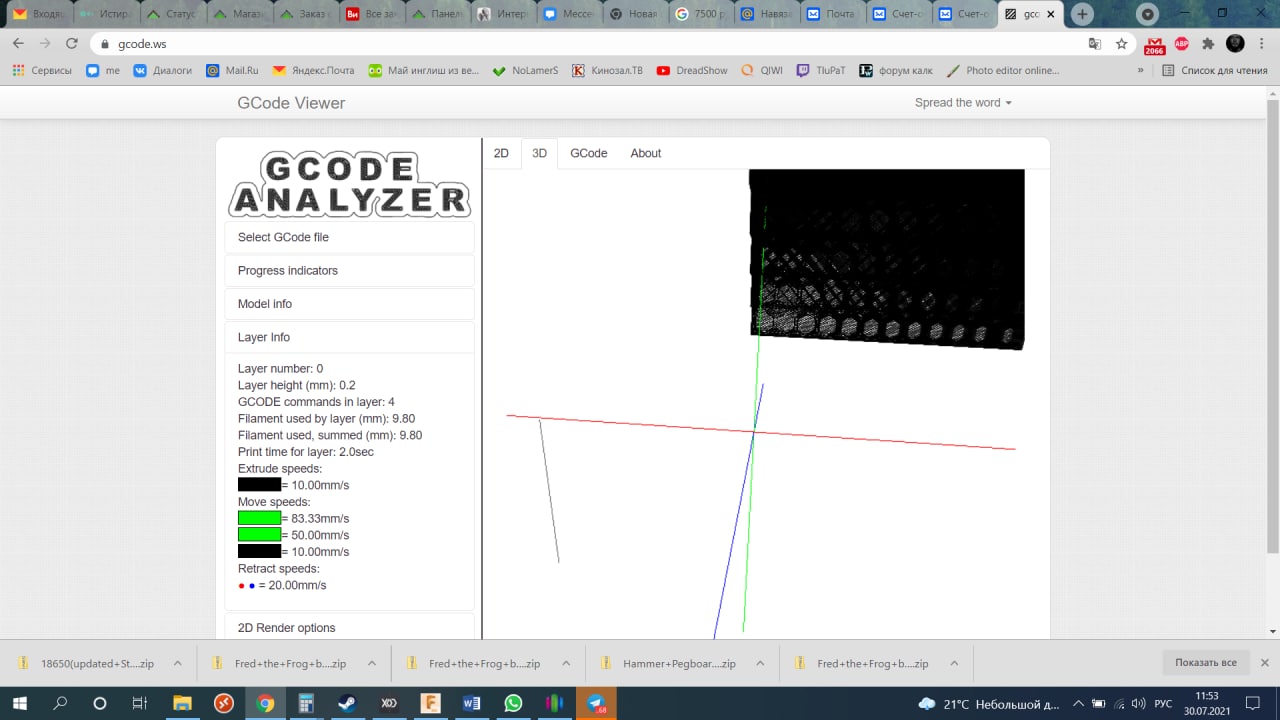
Task: Open File Explorer from taskbar
Action: (182, 703)
